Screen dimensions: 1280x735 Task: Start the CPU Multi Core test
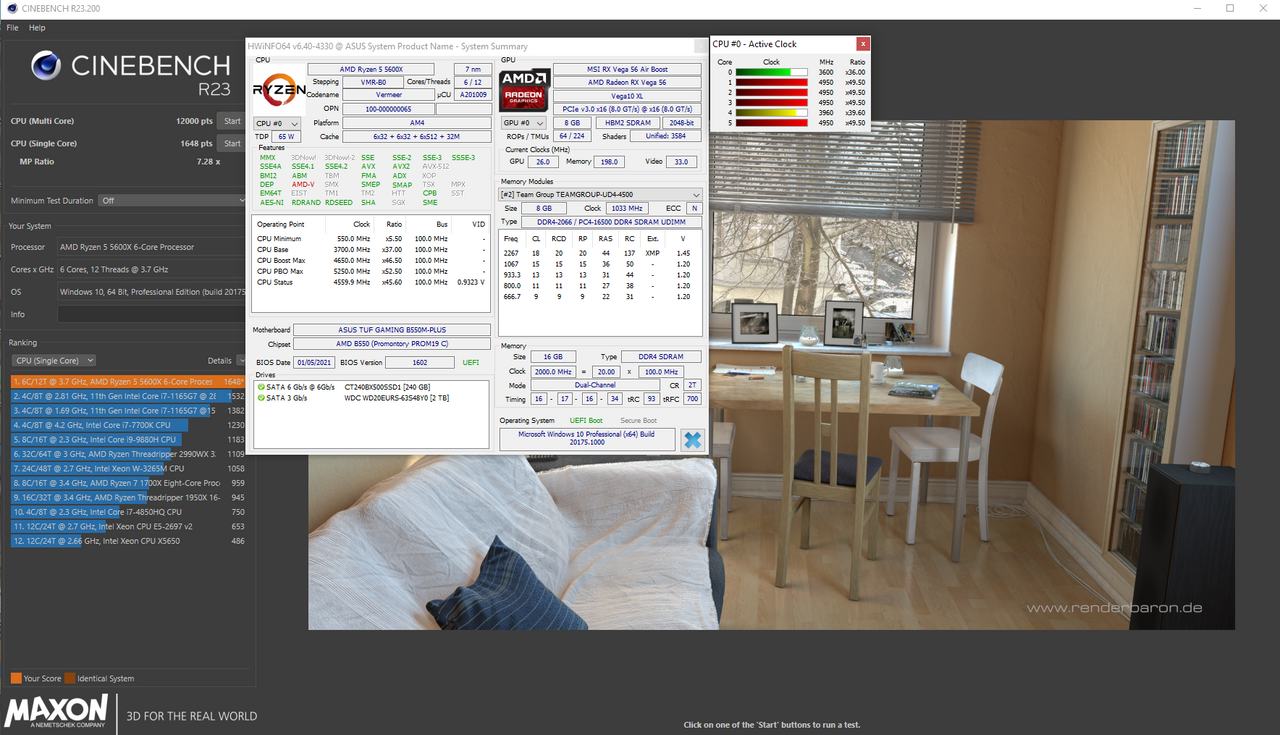pyautogui.click(x=232, y=121)
